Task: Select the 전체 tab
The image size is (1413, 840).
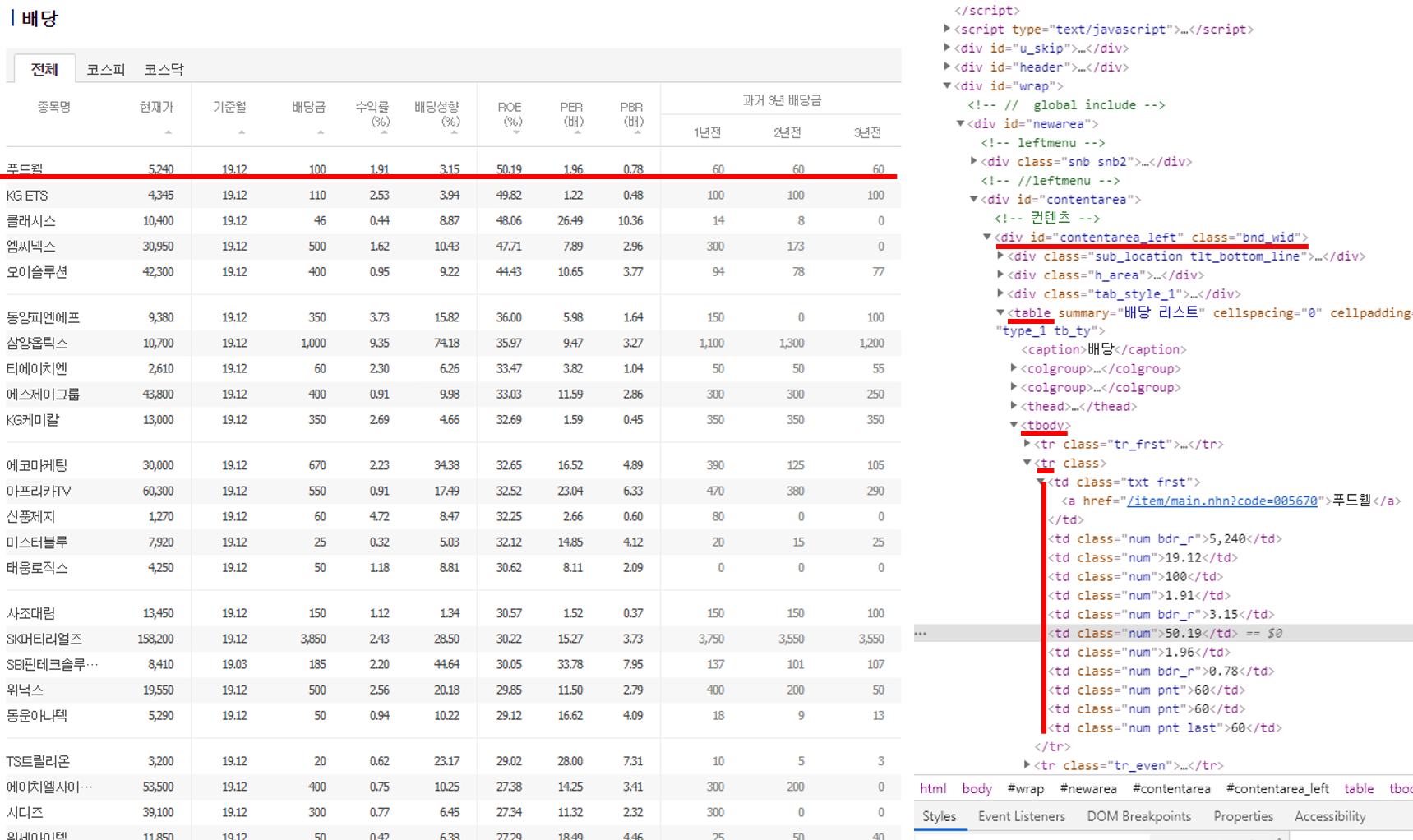Action: tap(44, 69)
